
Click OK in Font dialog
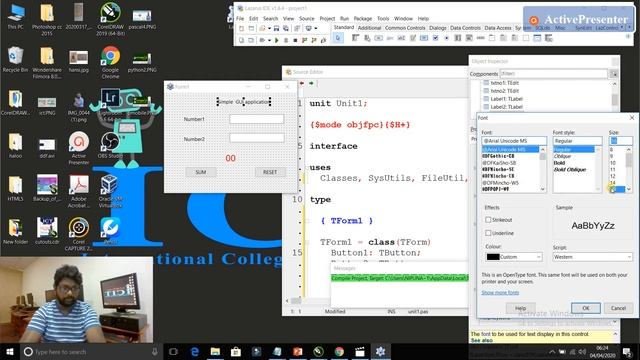586,308
